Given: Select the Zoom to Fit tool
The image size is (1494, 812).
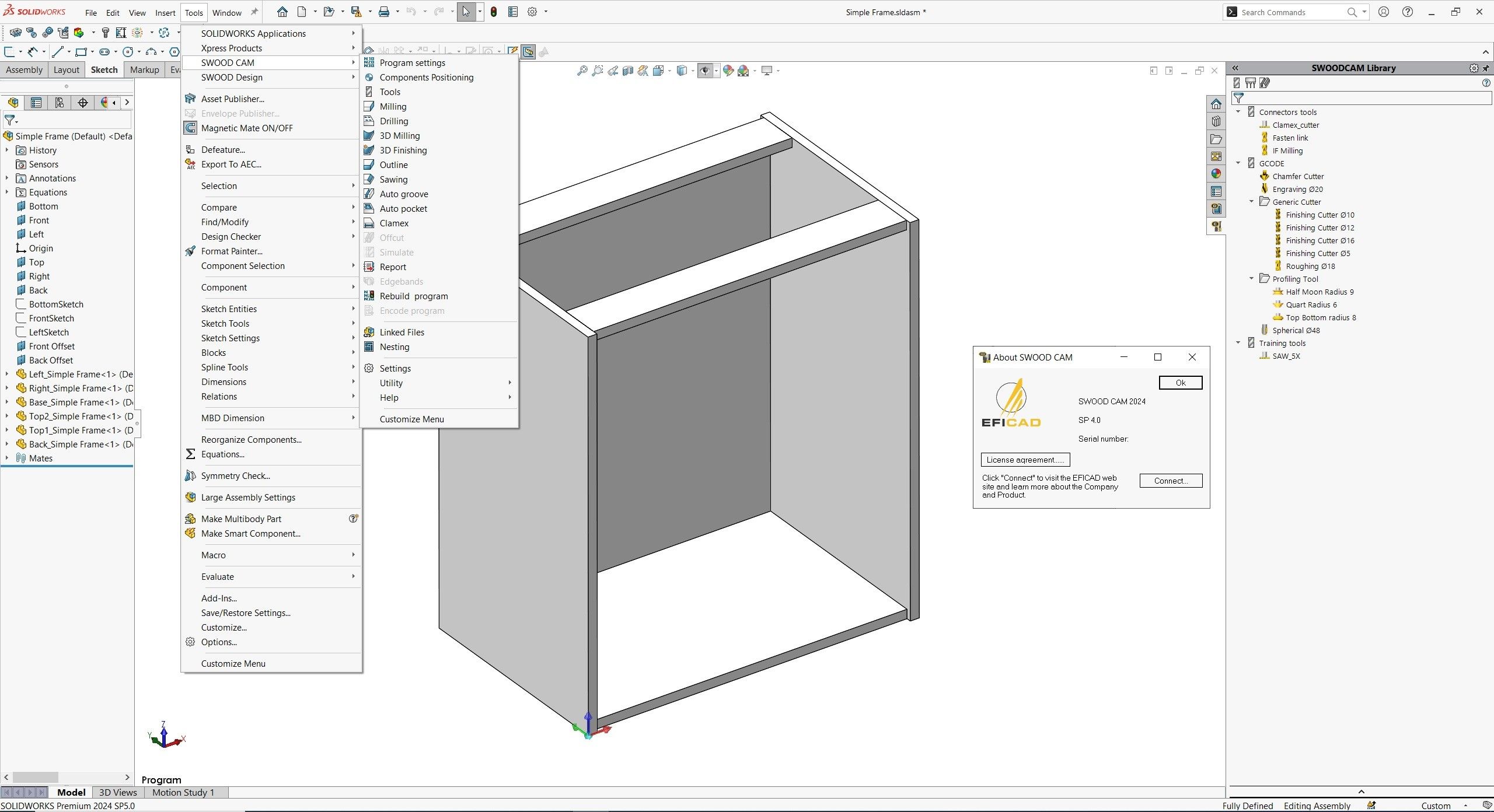Looking at the screenshot, I should pos(582,71).
